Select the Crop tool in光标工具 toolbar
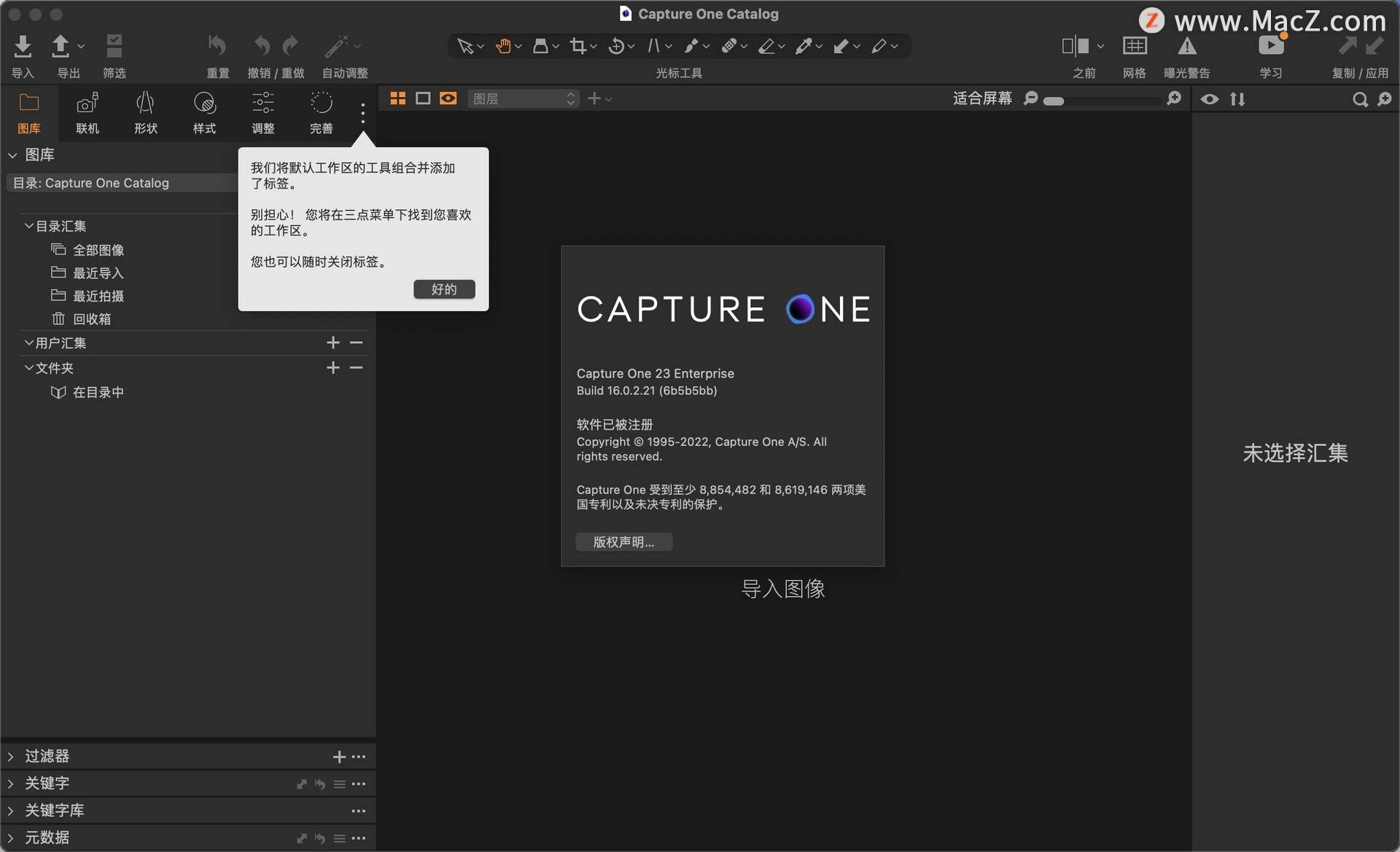This screenshot has height=852, width=1400. click(x=578, y=45)
